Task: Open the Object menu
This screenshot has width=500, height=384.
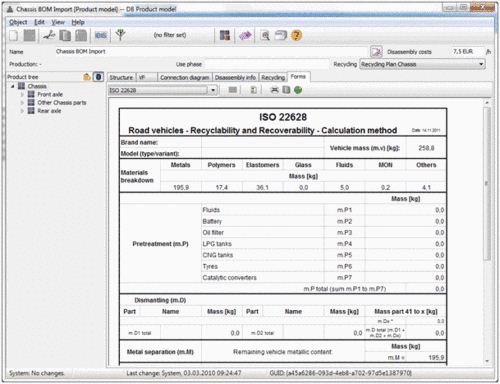Action: (18, 22)
